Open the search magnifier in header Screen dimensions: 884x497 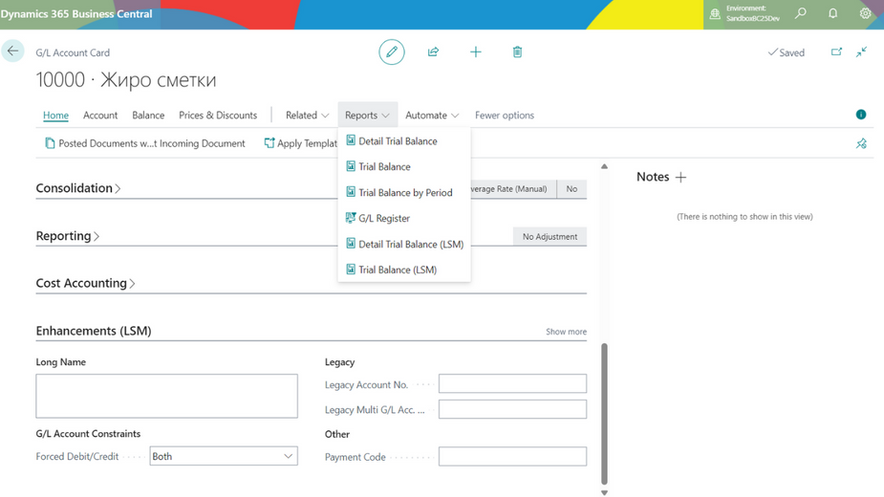click(x=801, y=14)
